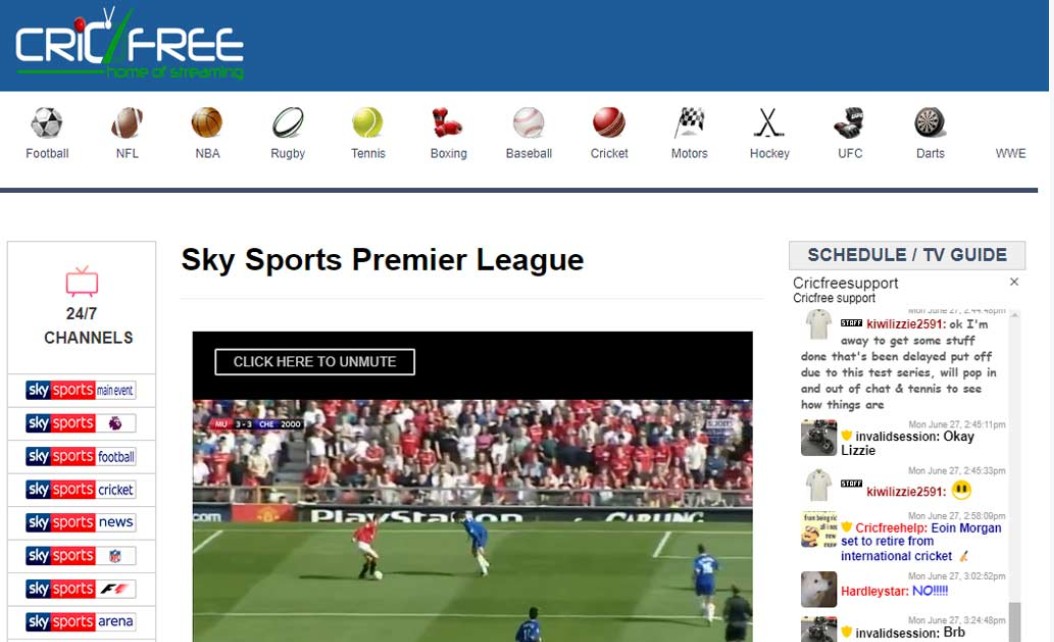Open the Schedule / TV Guide button
Viewport: 1054px width, 642px height.
click(x=907, y=255)
